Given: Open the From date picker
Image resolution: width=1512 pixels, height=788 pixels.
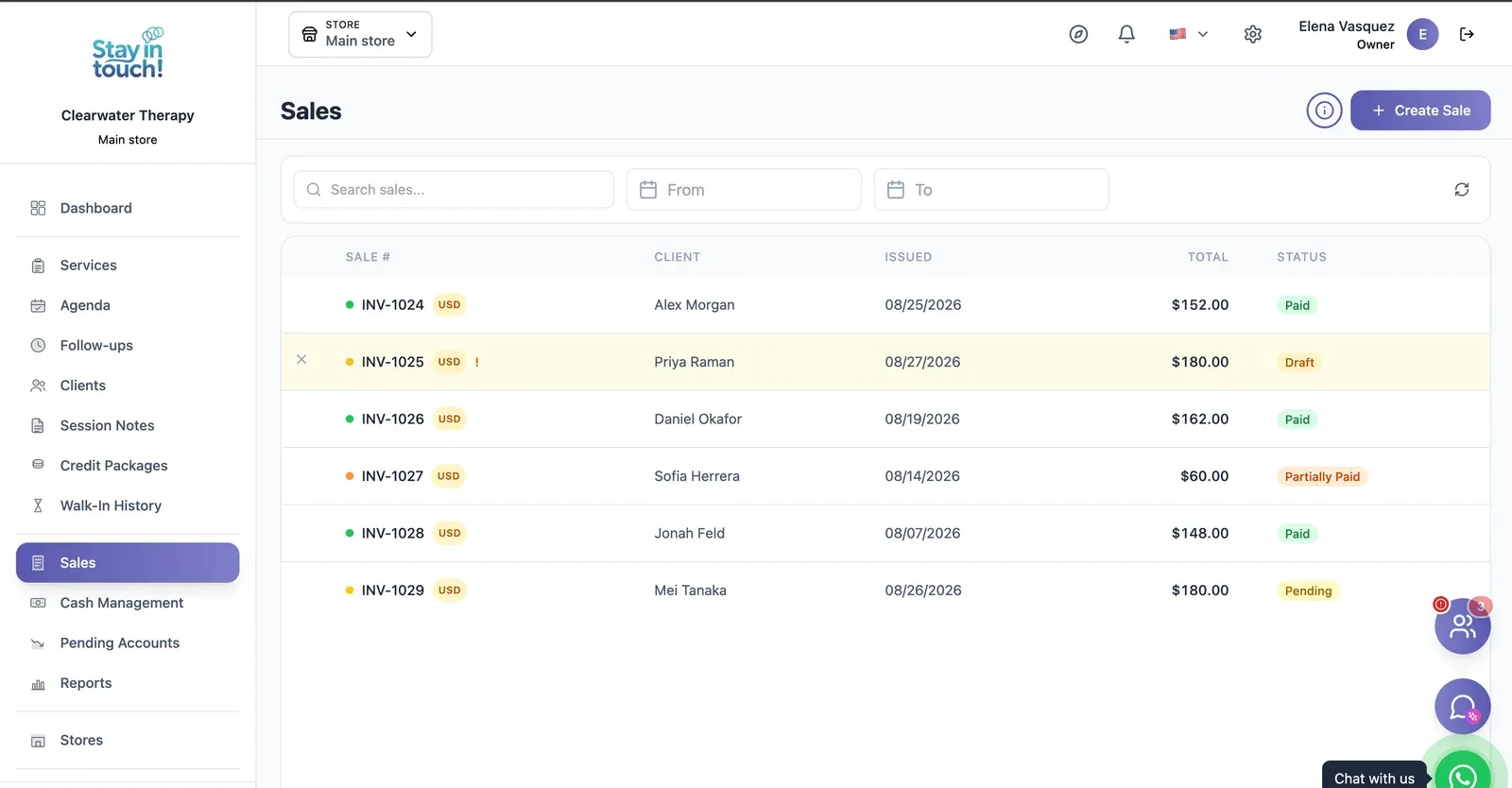Looking at the screenshot, I should pyautogui.click(x=744, y=190).
